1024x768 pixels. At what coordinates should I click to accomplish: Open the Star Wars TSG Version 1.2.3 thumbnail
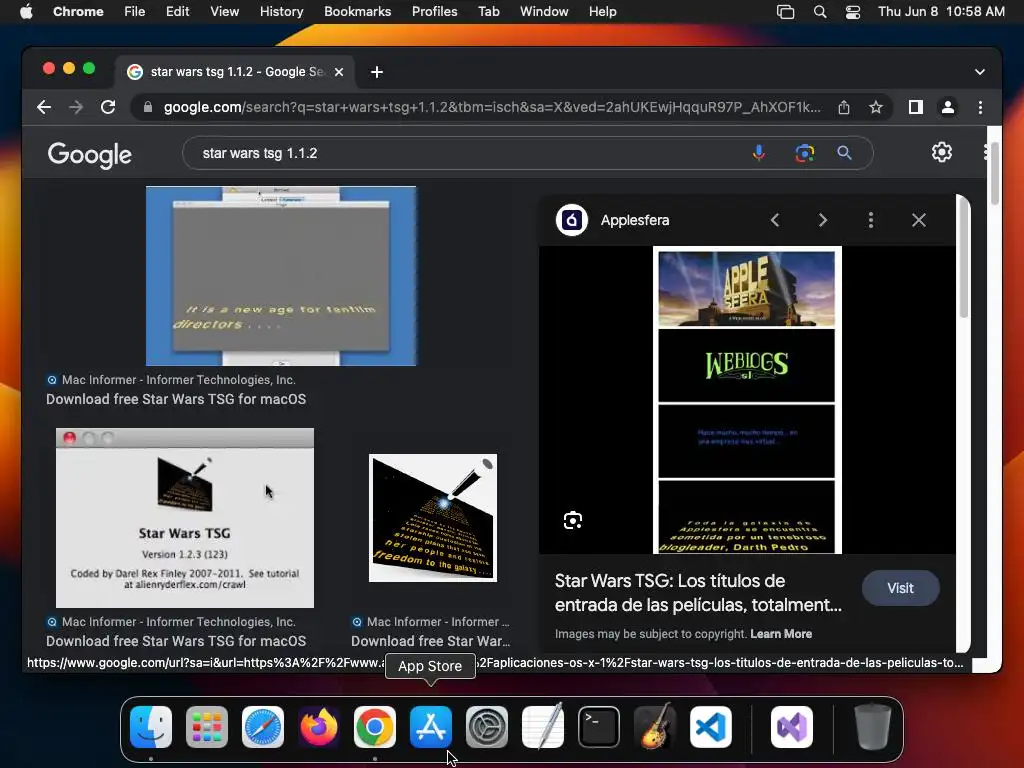185,518
